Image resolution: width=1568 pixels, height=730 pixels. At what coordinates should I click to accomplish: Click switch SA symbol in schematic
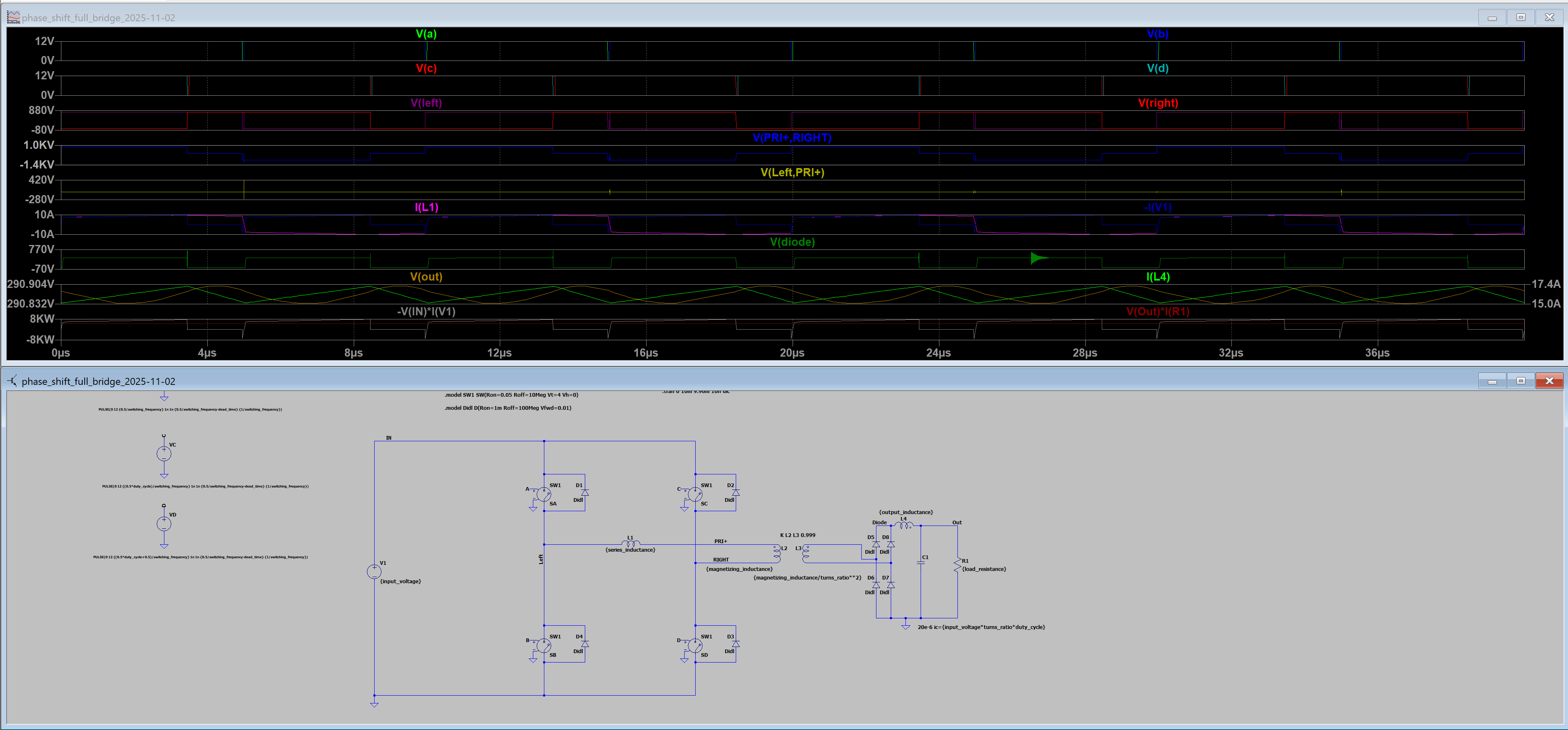click(544, 494)
